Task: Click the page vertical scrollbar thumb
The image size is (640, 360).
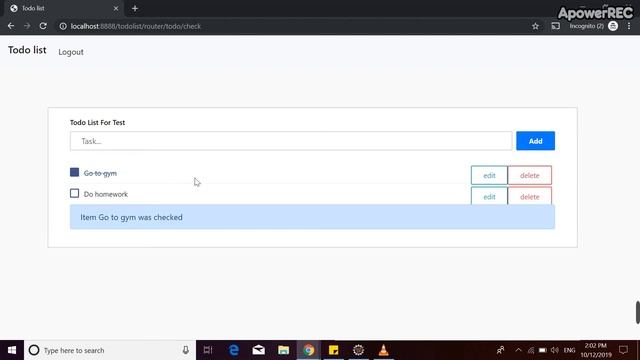Action: (x=637, y=312)
